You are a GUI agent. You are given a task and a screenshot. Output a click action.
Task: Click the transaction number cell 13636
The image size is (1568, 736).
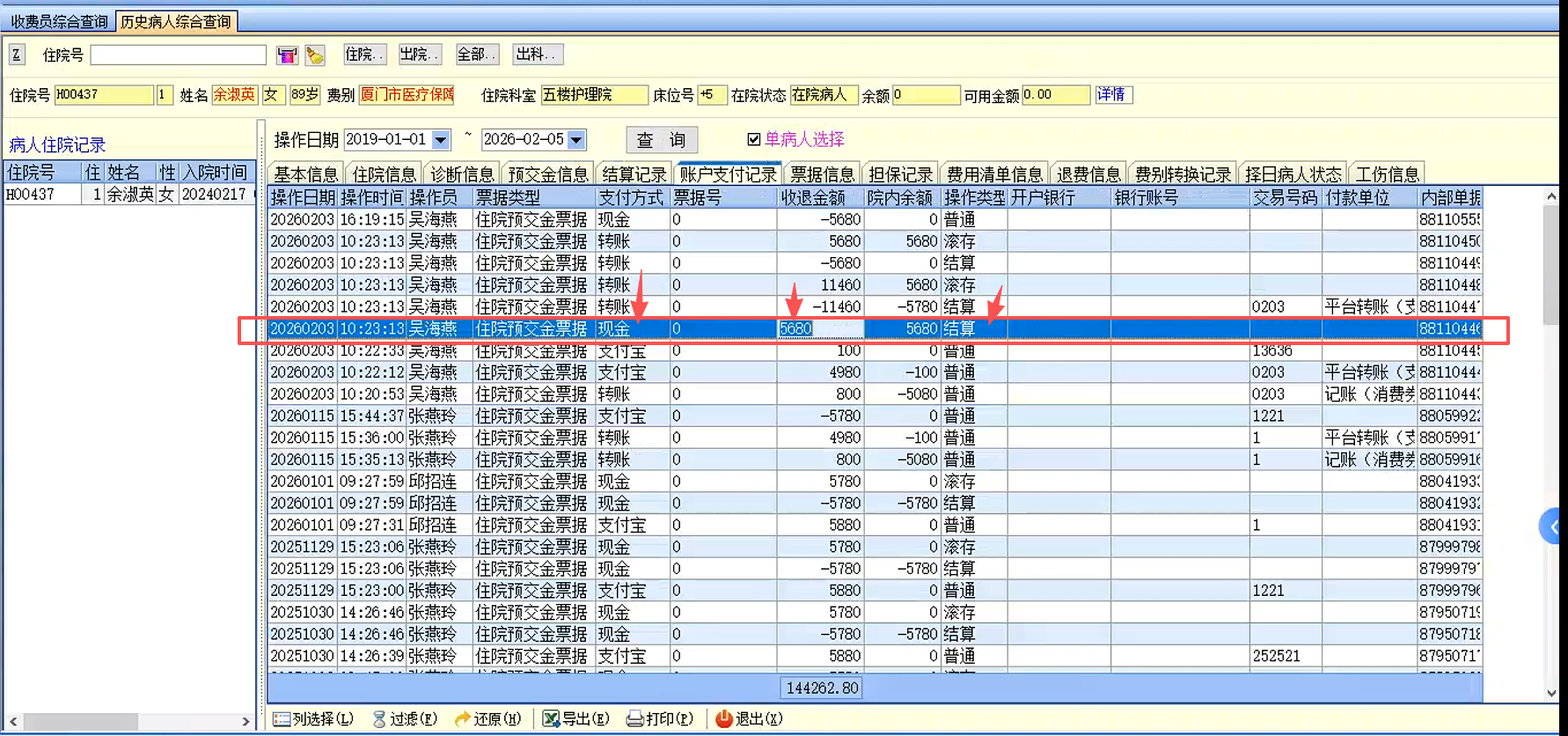(x=1286, y=350)
